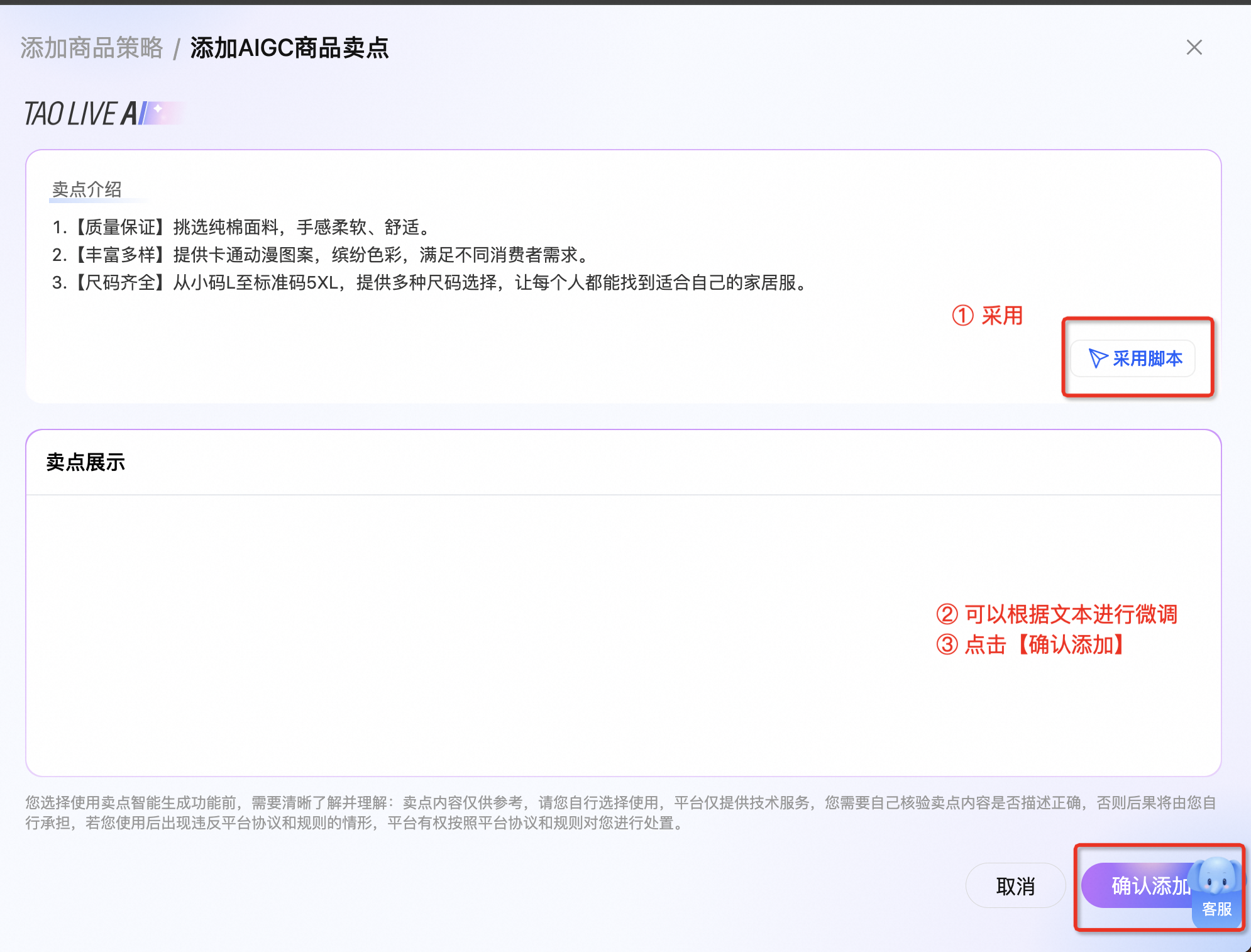This screenshot has height=952, width=1251.
Task: Click the 卖点展示 heading
Action: pyautogui.click(x=85, y=462)
